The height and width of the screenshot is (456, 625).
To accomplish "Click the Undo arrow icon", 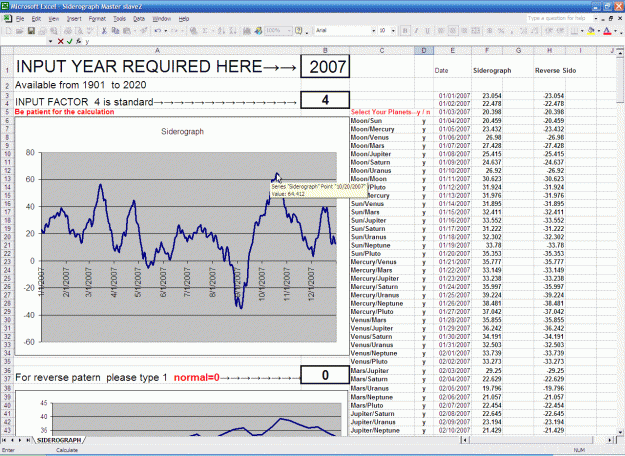I will 158,31.
